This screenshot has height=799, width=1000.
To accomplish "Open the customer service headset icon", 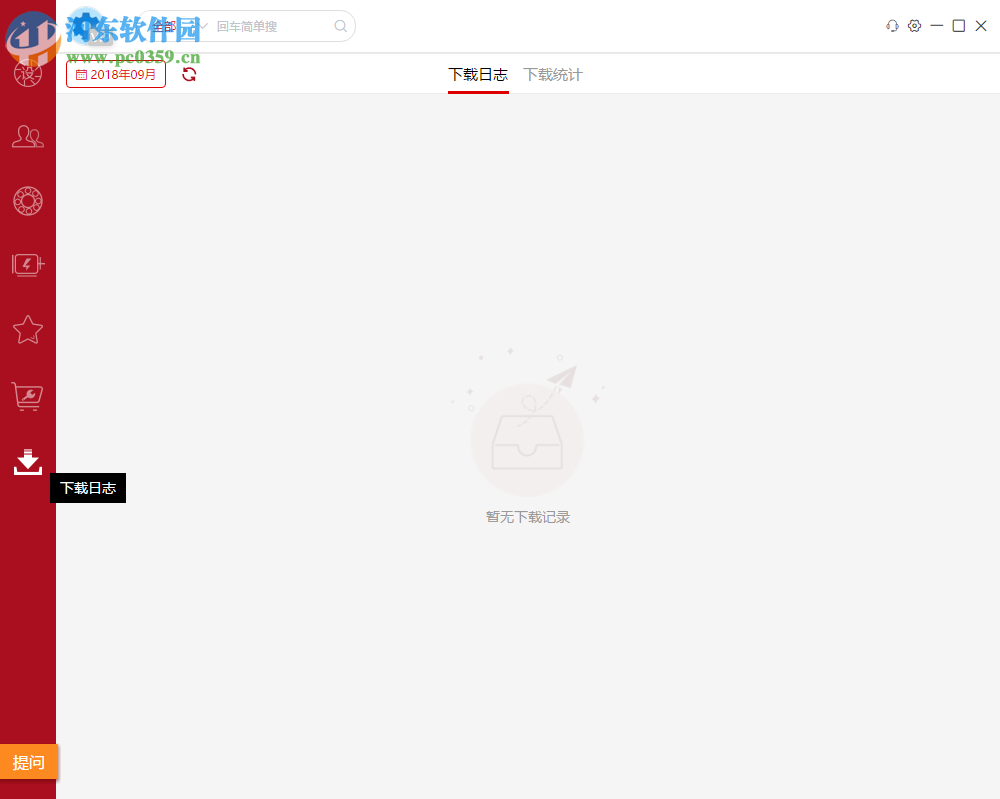I will coord(892,25).
